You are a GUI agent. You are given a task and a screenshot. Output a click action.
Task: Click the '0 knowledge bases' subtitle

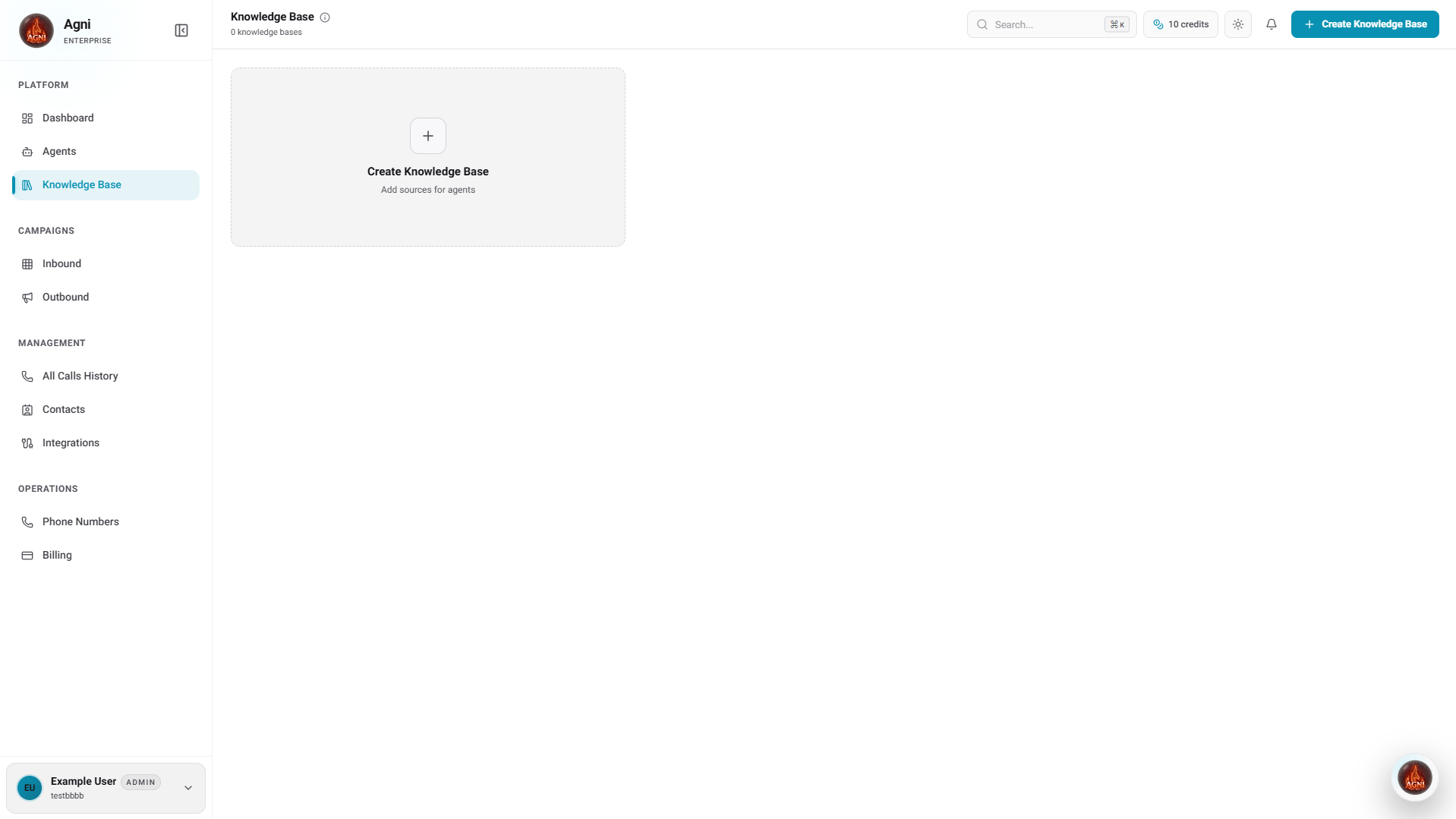pos(266,33)
